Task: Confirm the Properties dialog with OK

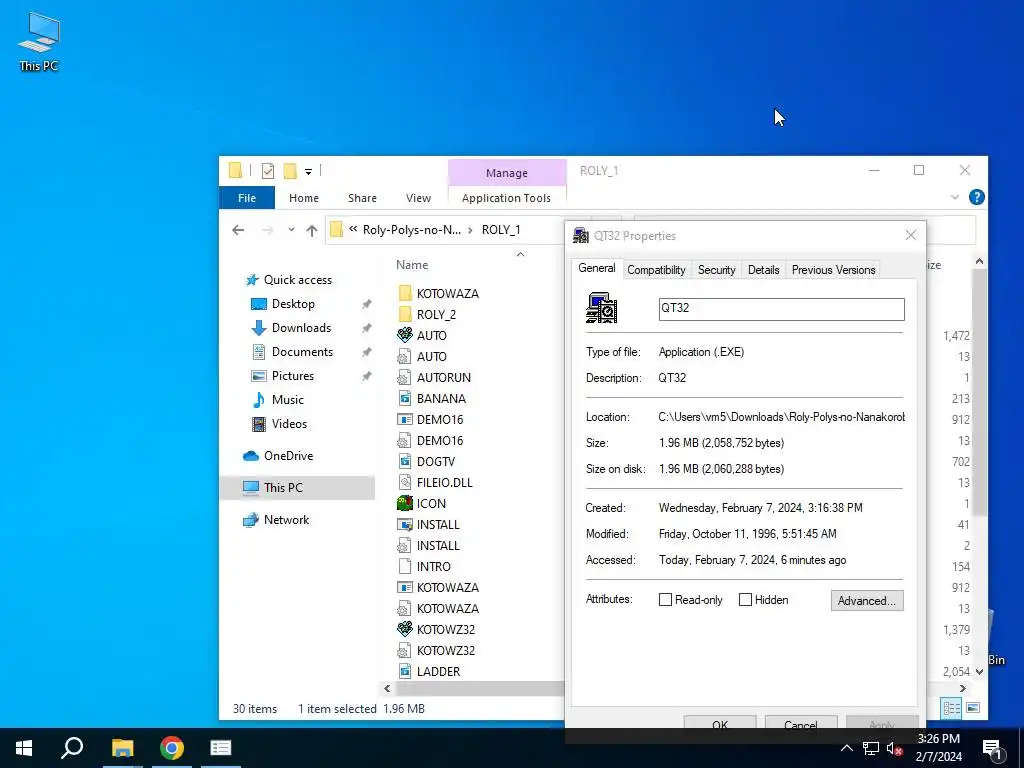Action: [720, 722]
